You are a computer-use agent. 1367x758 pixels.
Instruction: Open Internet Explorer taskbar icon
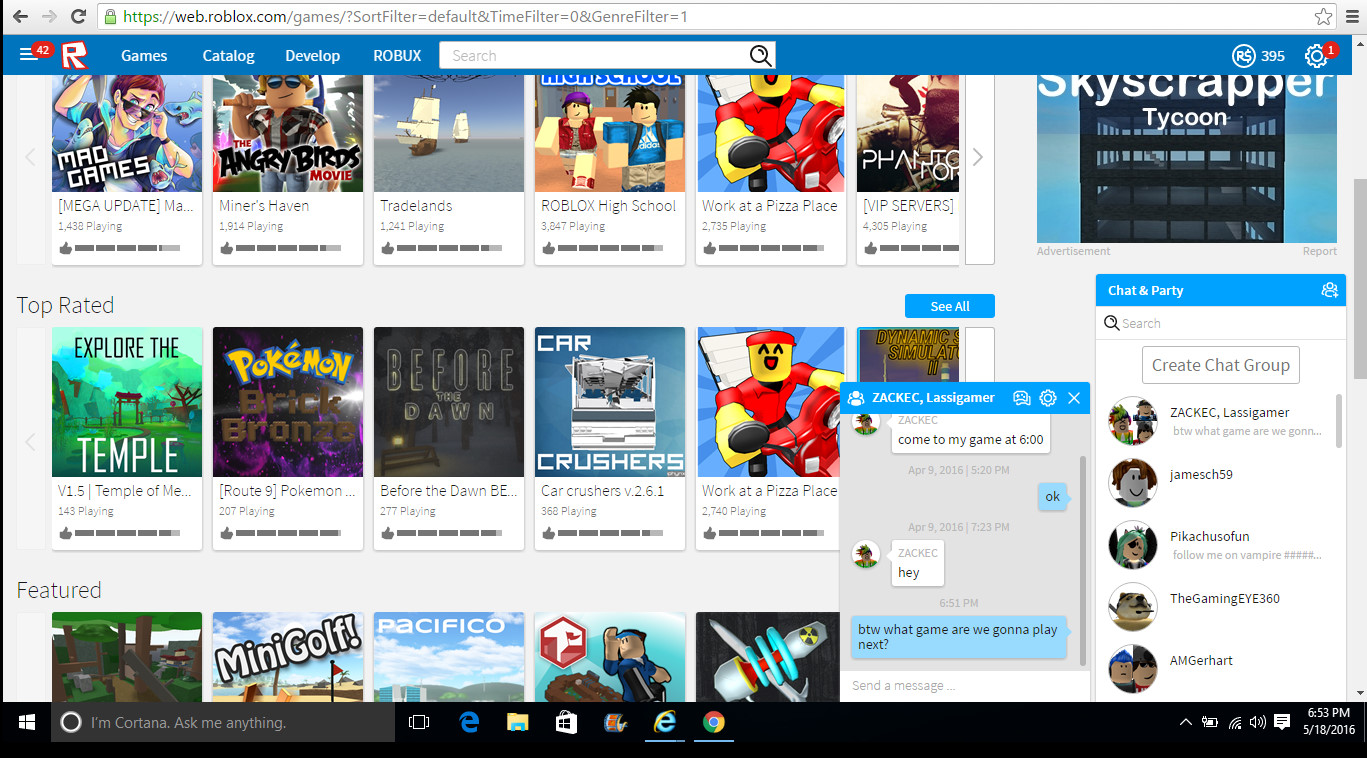click(x=664, y=722)
